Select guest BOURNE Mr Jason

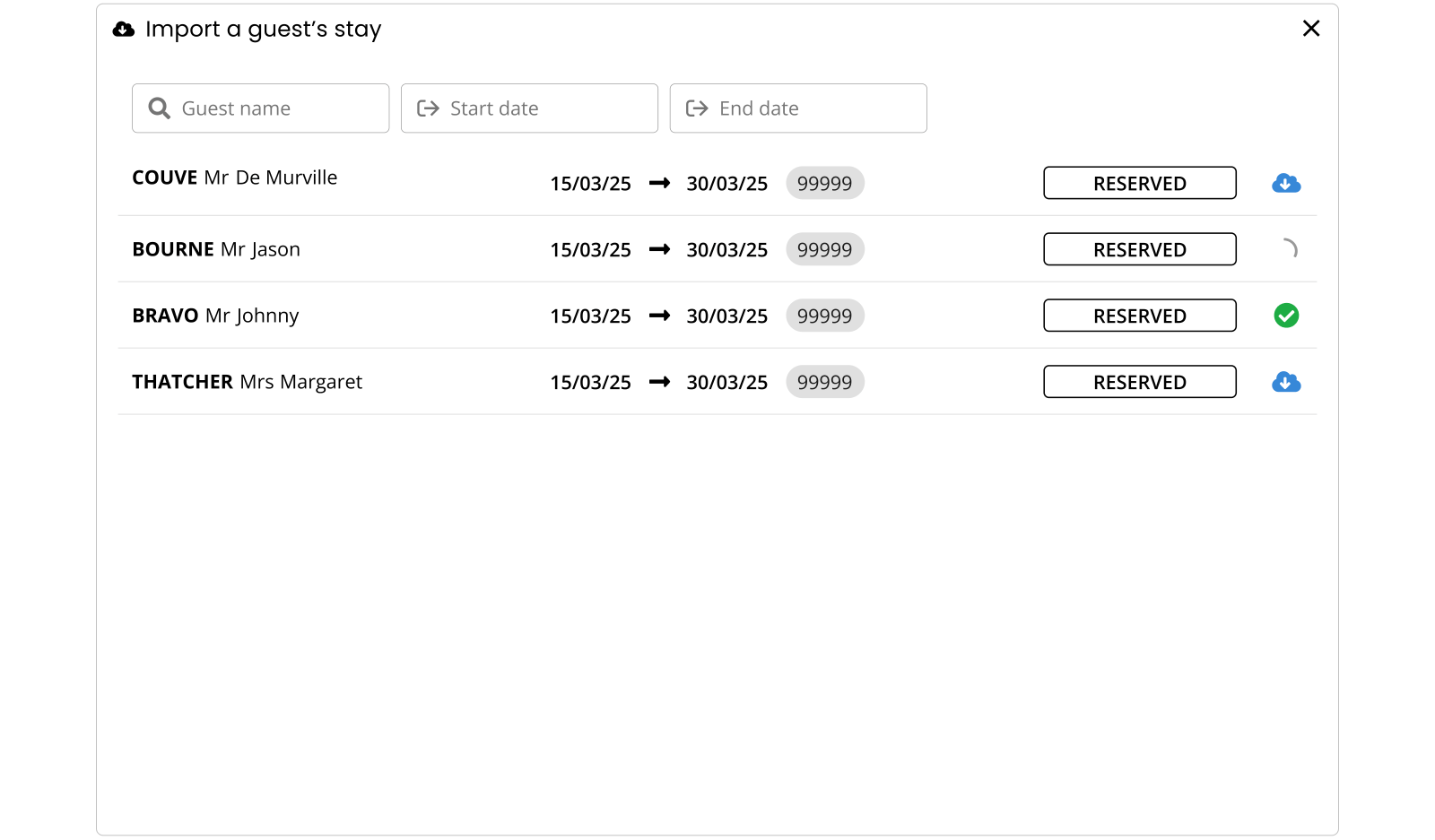click(x=216, y=249)
